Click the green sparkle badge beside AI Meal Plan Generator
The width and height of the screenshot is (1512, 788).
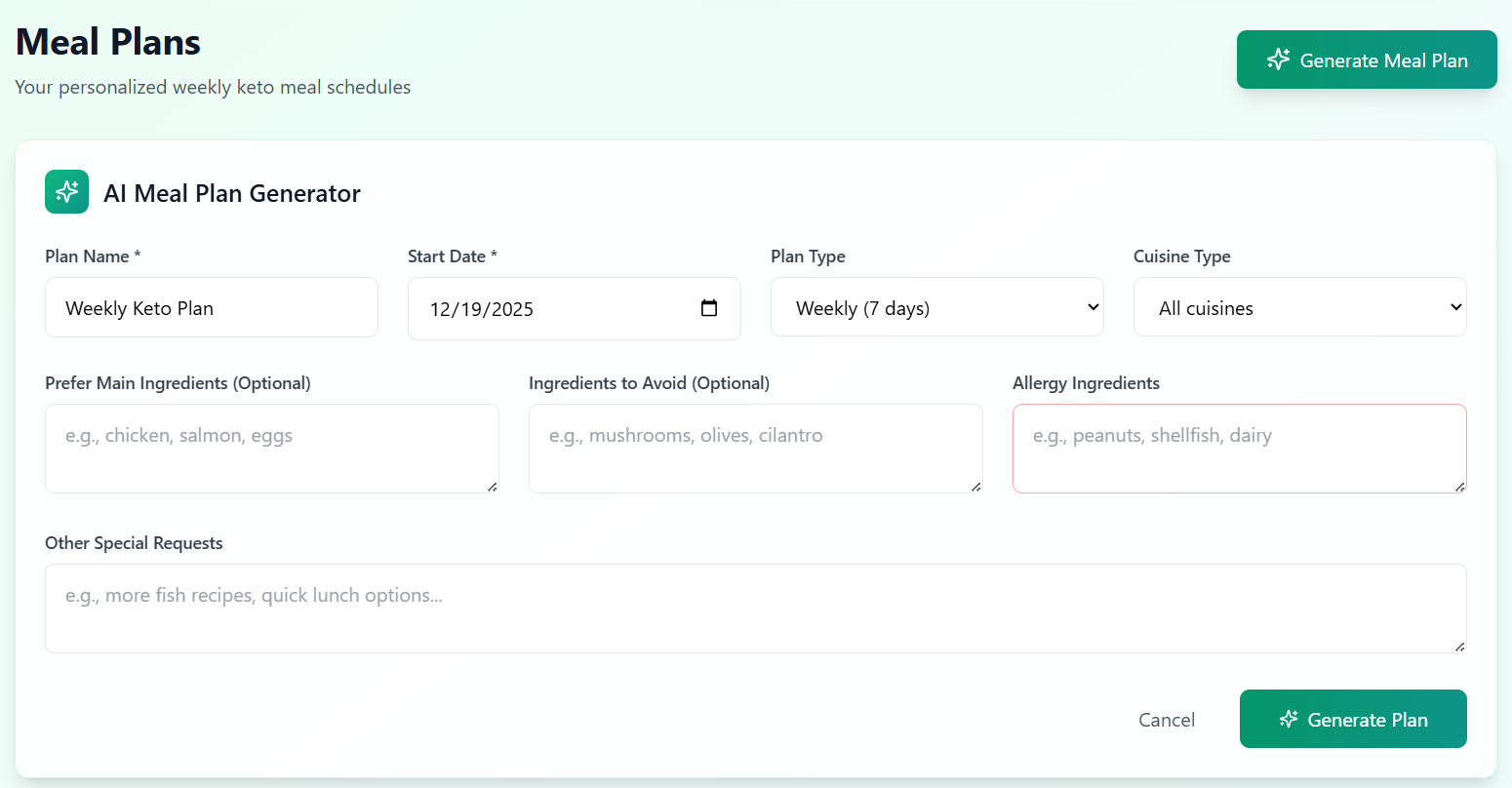pos(66,192)
